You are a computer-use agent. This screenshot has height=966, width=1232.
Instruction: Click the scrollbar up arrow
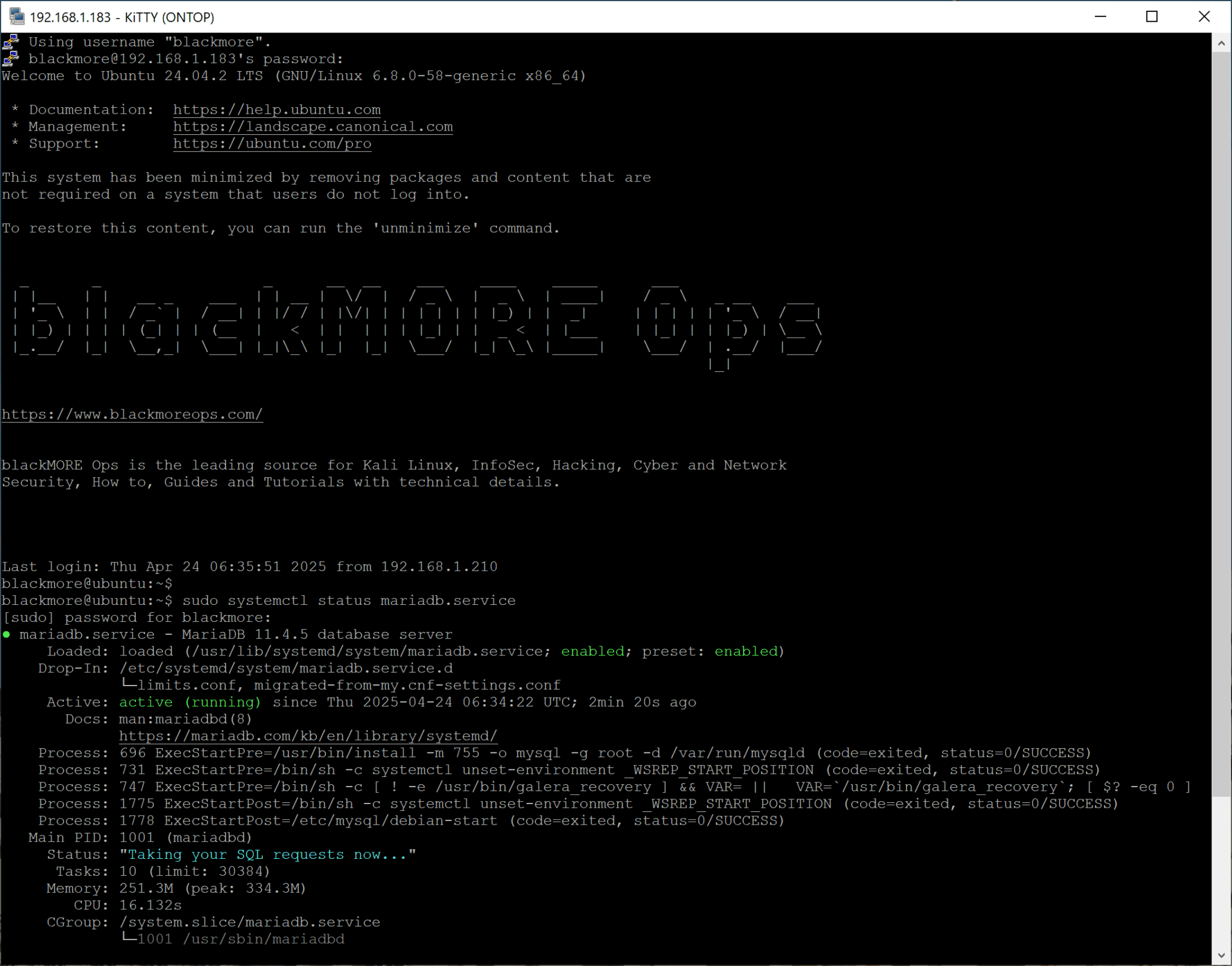(1221, 42)
